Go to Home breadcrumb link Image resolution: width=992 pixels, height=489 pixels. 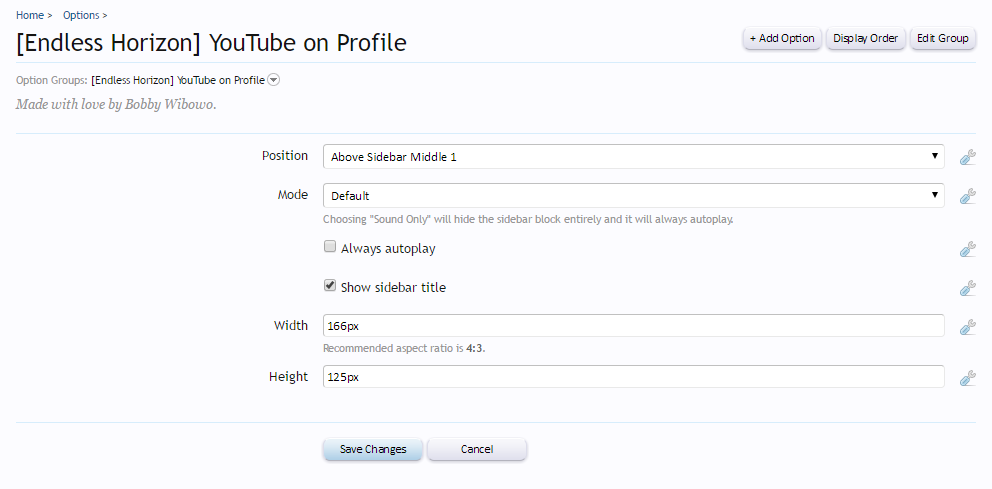30,15
